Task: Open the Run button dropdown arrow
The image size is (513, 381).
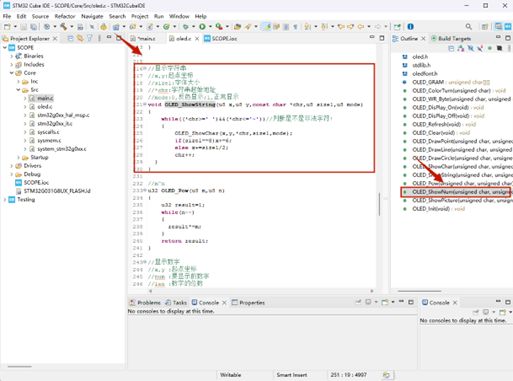Action: point(210,26)
